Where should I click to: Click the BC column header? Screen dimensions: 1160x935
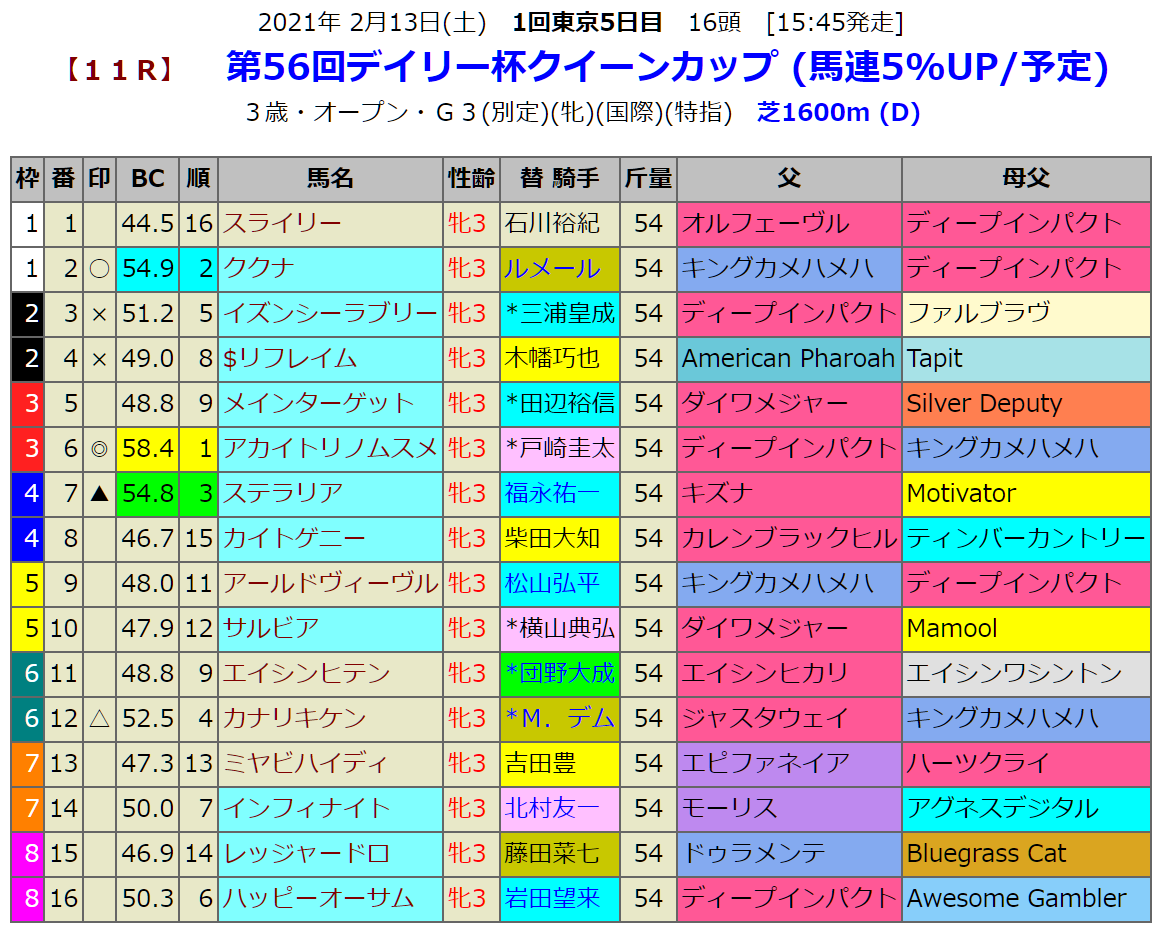148,179
